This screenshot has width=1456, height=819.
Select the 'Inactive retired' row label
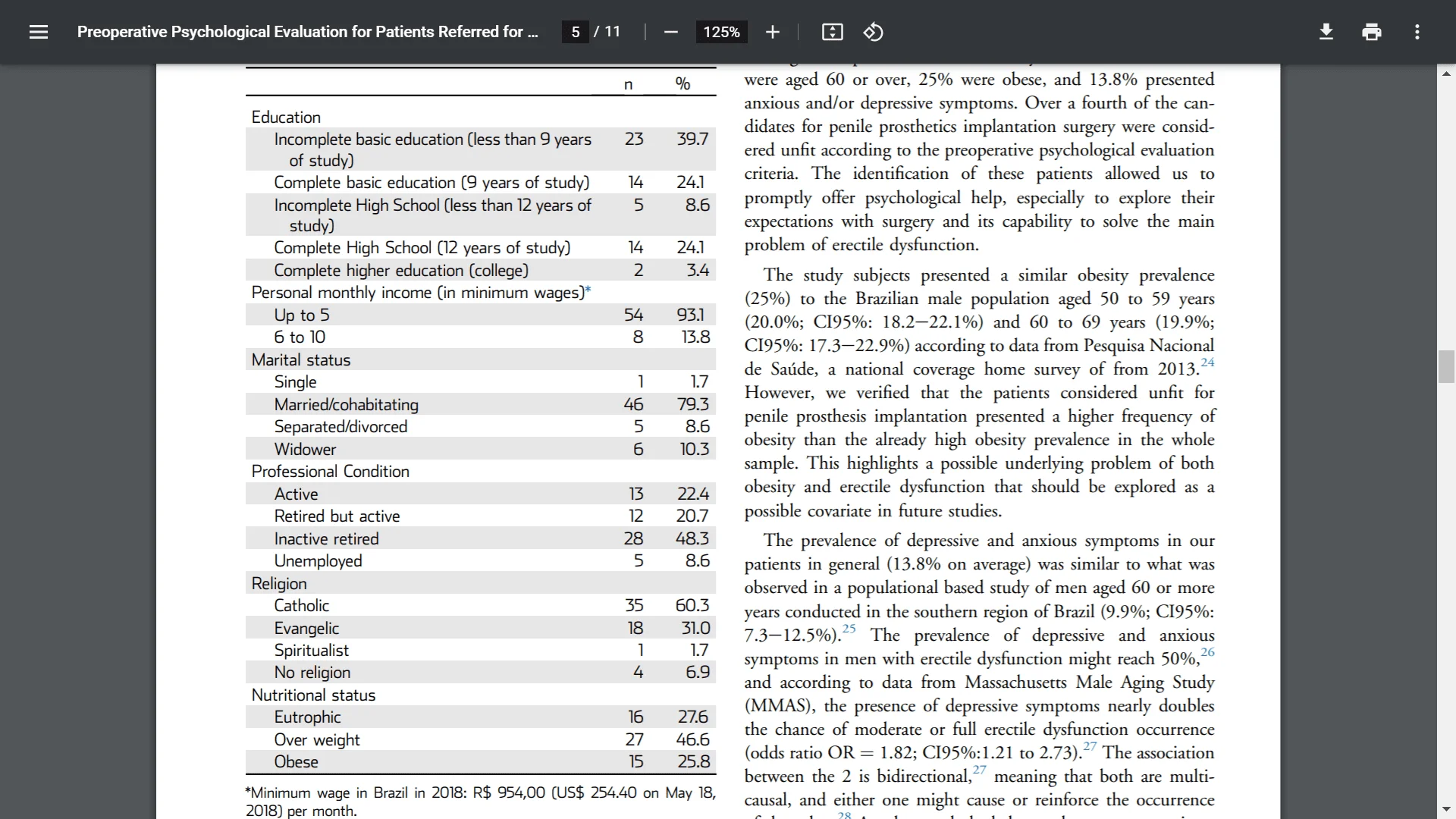(326, 539)
